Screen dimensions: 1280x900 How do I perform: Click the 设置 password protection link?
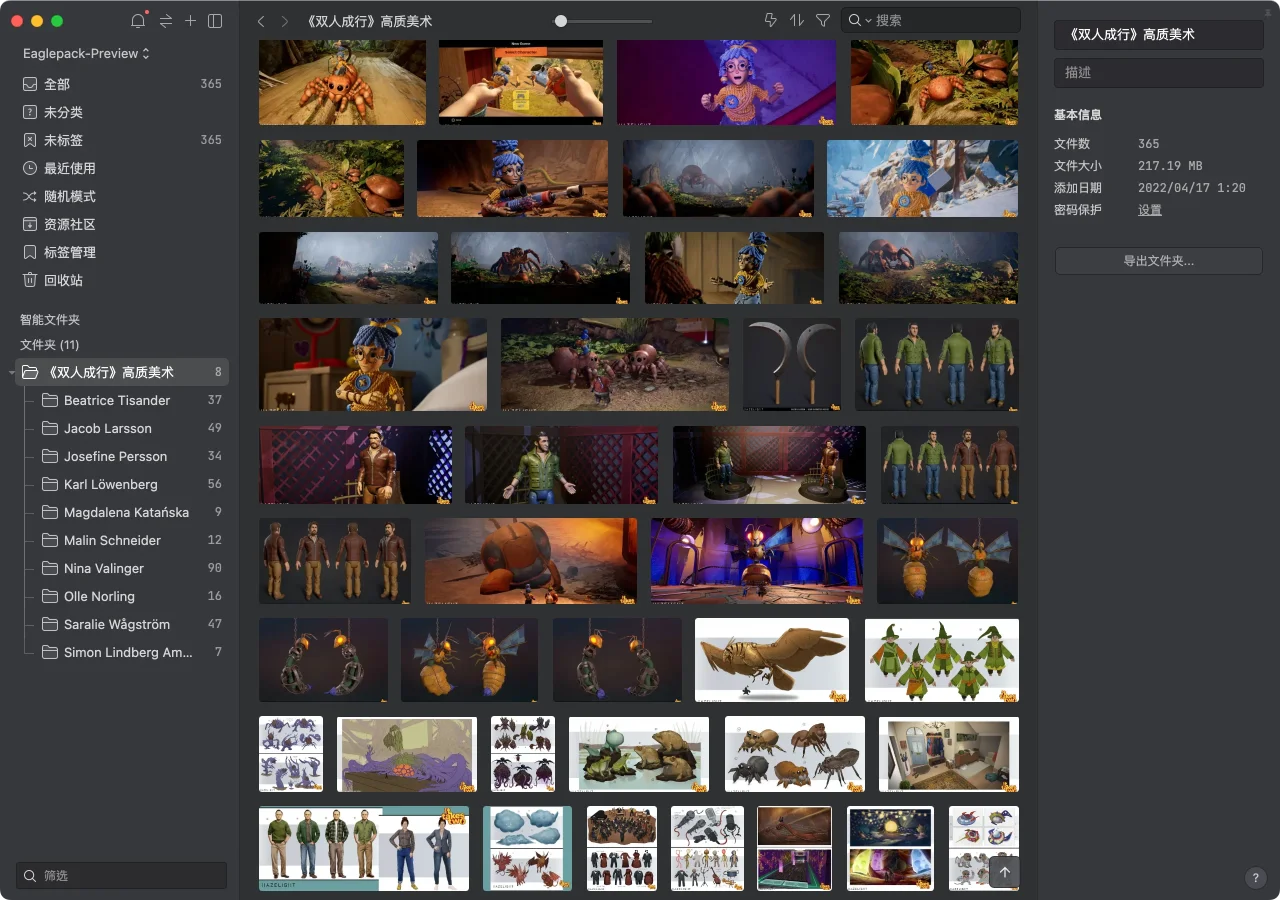coord(1150,210)
